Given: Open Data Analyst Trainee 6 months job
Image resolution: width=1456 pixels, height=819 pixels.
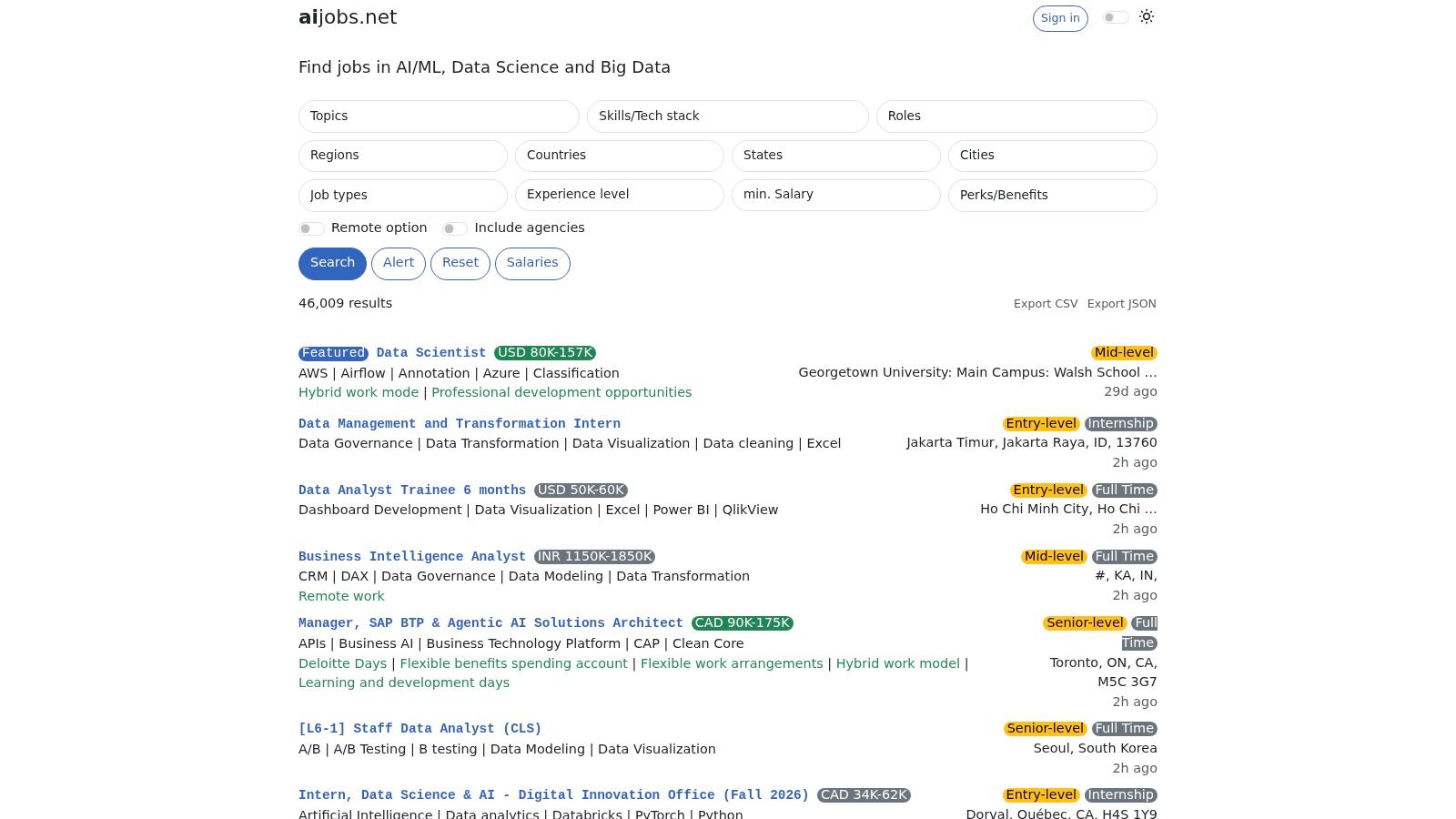Looking at the screenshot, I should click(x=412, y=490).
